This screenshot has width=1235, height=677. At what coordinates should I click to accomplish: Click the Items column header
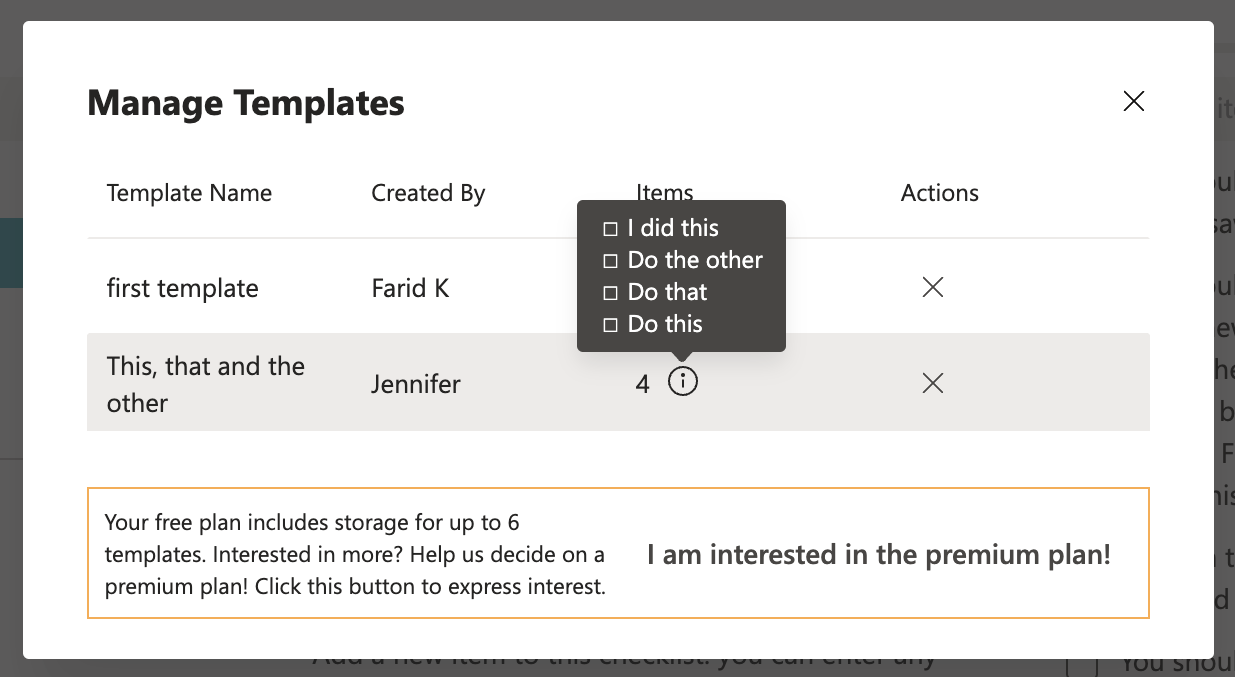click(x=664, y=190)
